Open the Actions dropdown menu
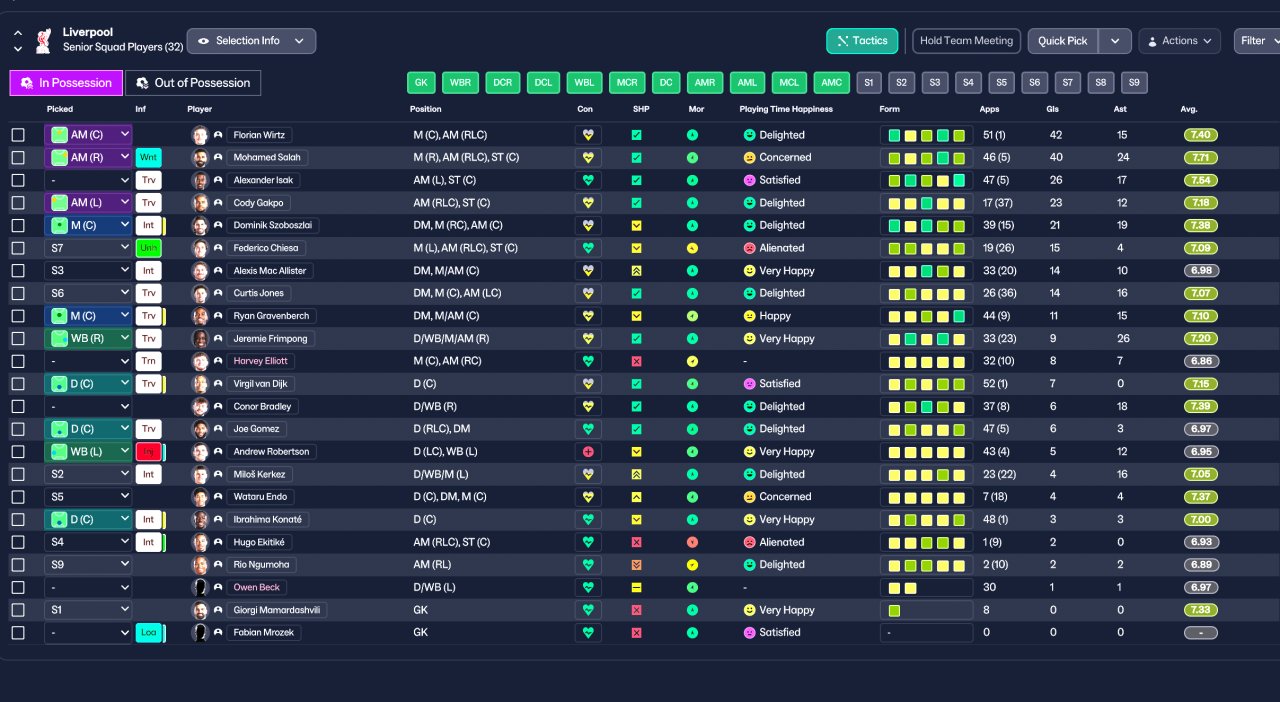 pyautogui.click(x=1179, y=41)
